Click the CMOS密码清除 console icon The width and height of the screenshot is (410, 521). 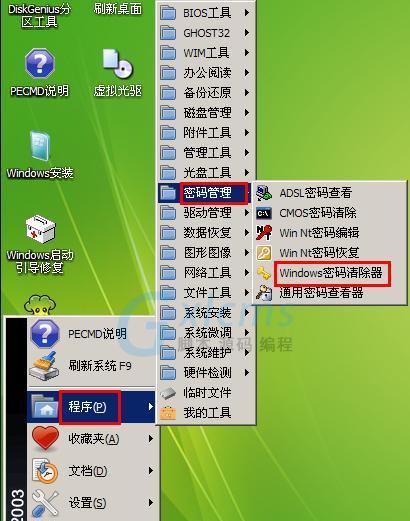click(264, 213)
